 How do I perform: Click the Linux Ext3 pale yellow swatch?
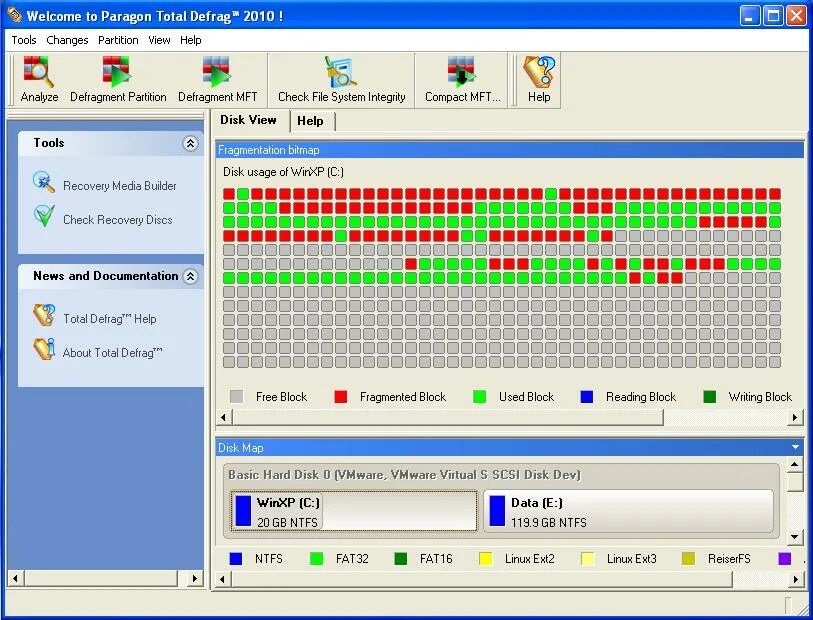click(587, 558)
